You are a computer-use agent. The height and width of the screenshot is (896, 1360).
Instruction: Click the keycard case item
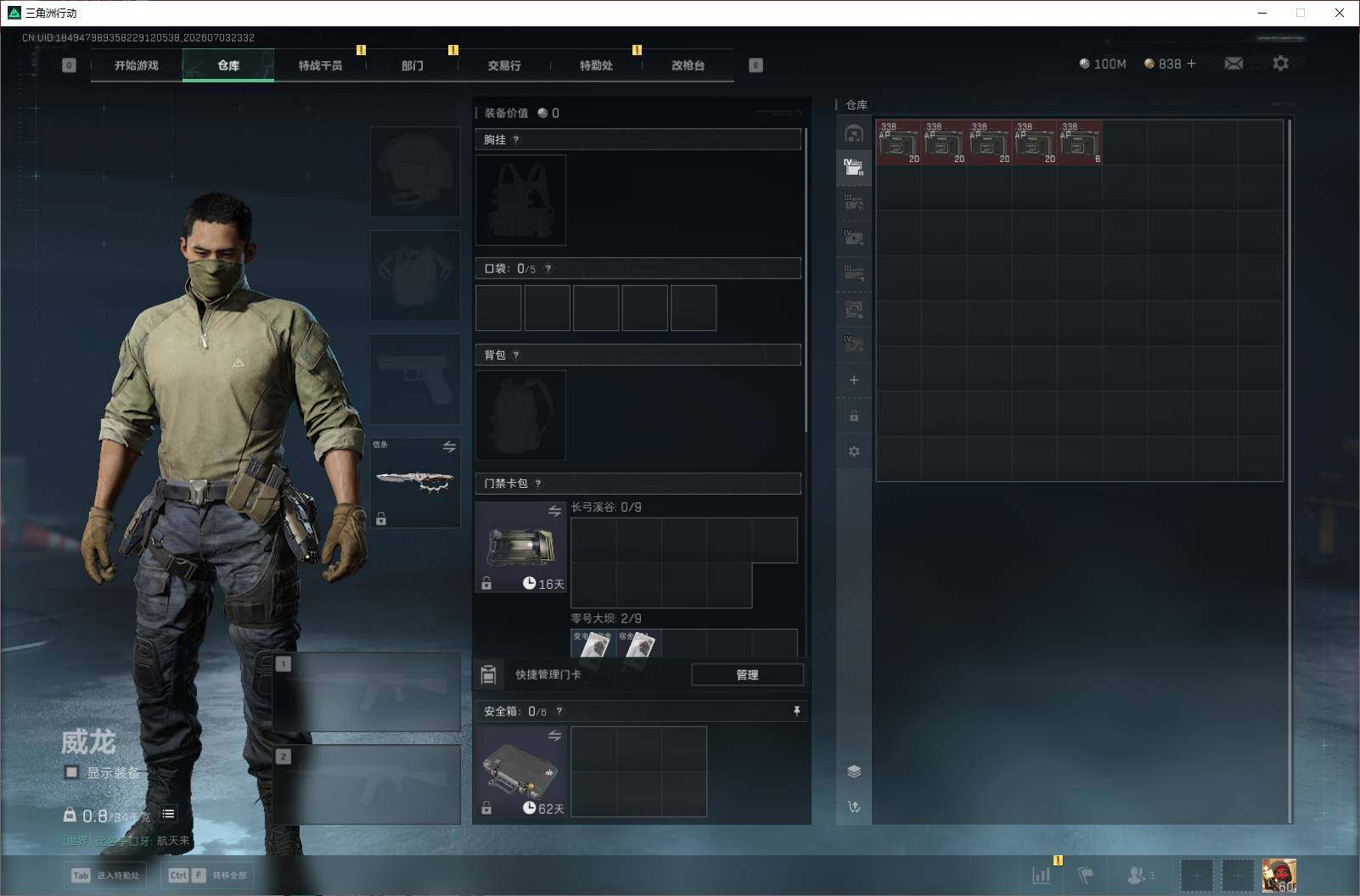(x=520, y=546)
